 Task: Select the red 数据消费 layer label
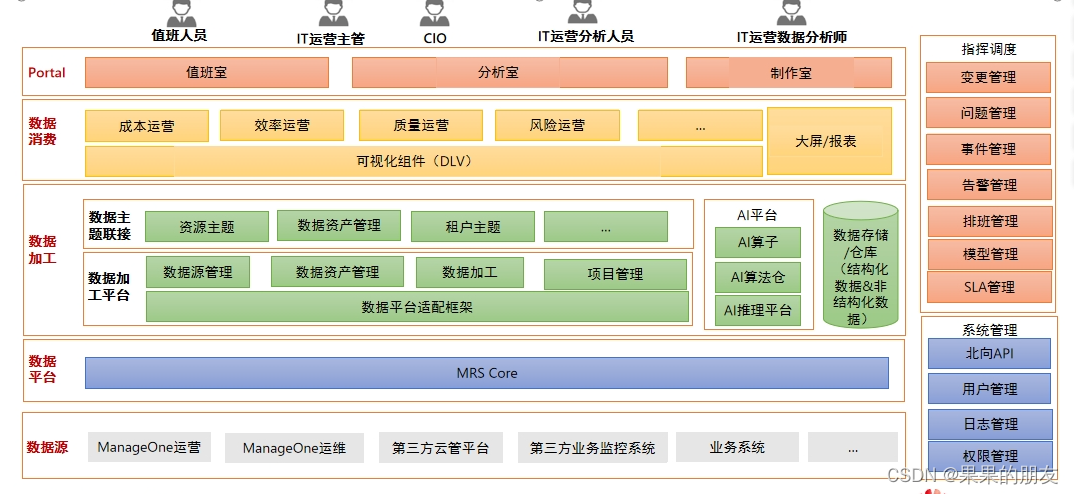pos(42,131)
